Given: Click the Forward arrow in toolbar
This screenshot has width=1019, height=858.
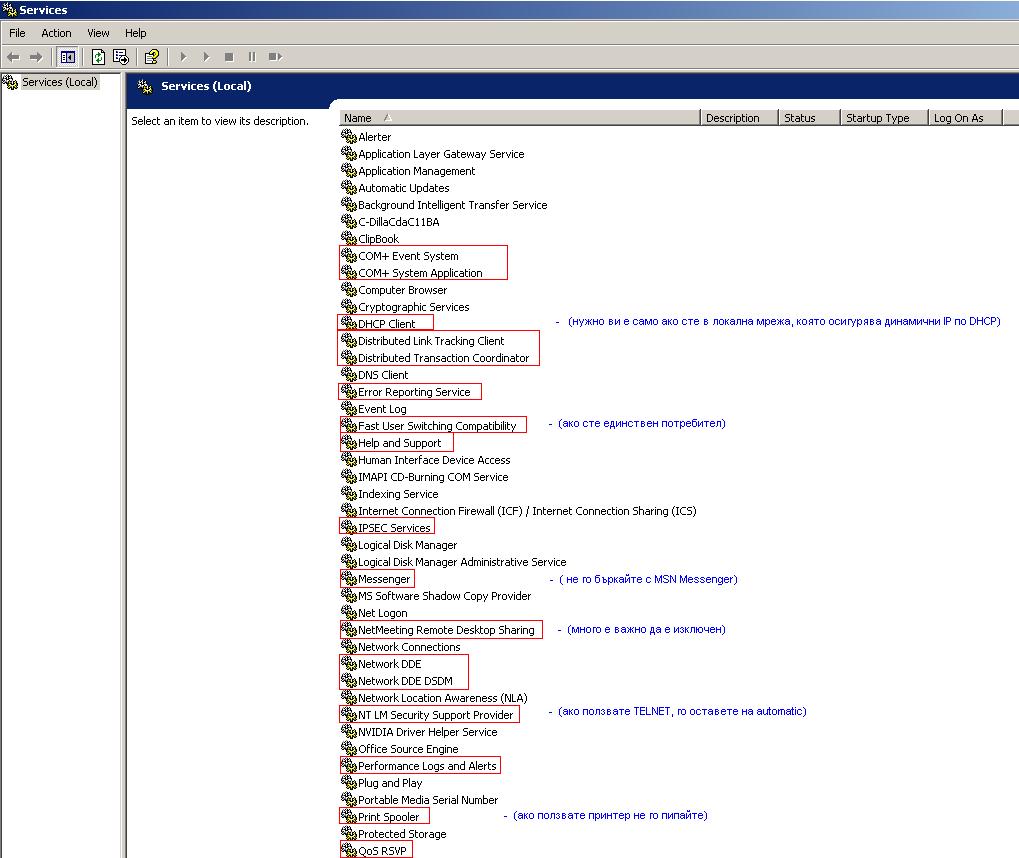Looking at the screenshot, I should pos(36,57).
